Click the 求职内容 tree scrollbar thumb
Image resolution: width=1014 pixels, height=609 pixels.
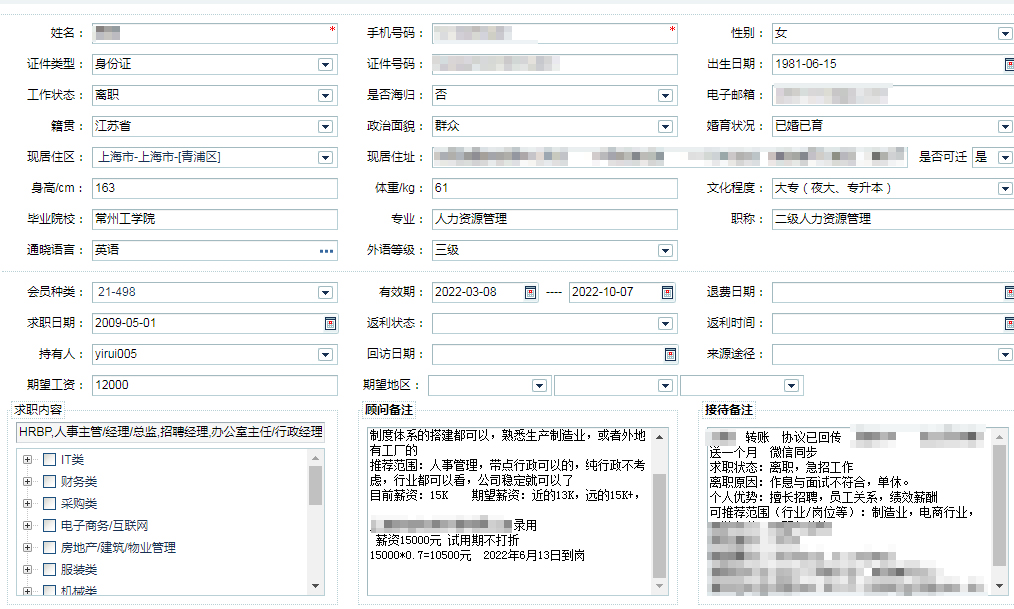316,485
